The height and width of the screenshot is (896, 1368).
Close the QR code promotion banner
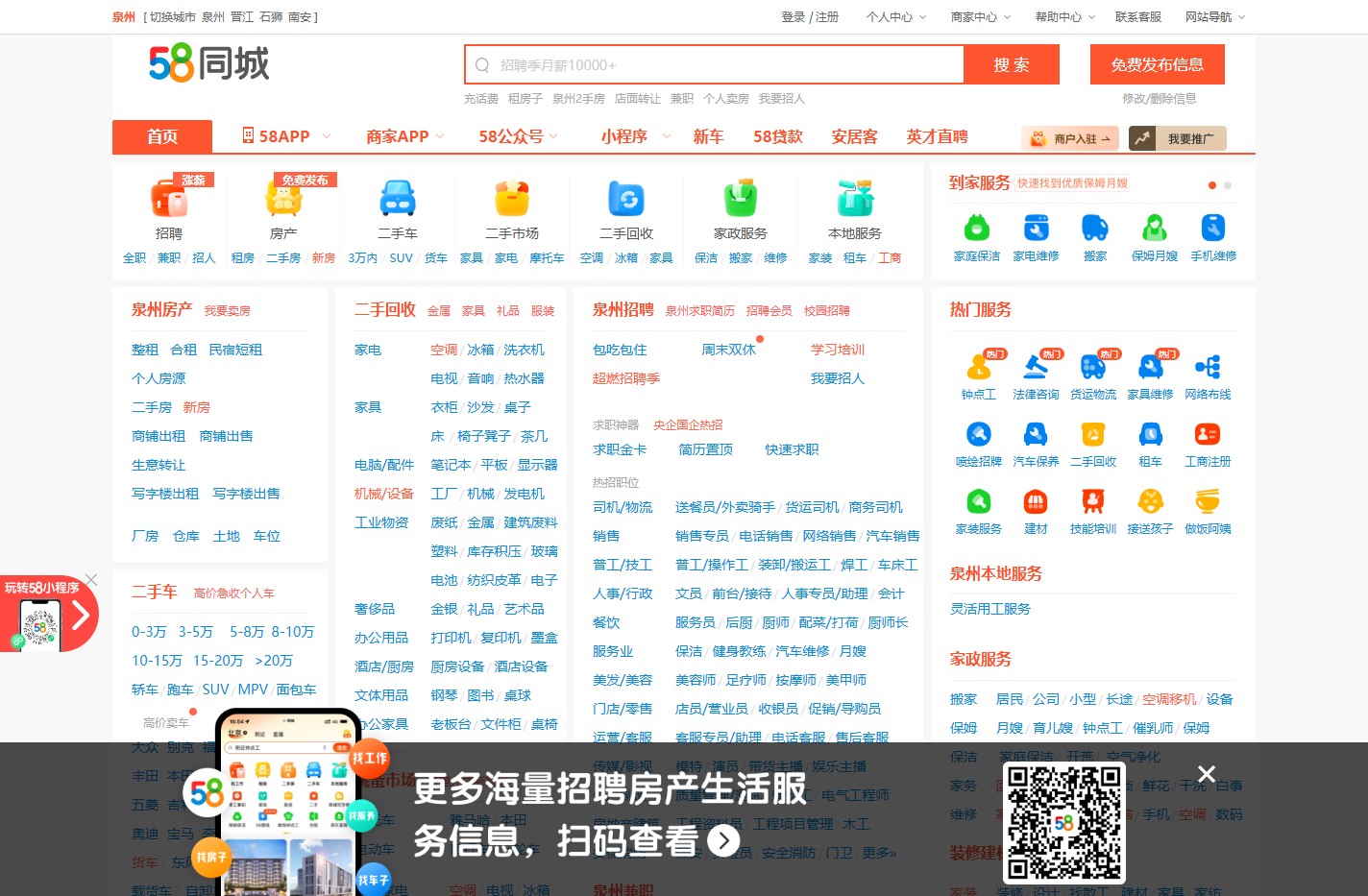(x=1207, y=774)
